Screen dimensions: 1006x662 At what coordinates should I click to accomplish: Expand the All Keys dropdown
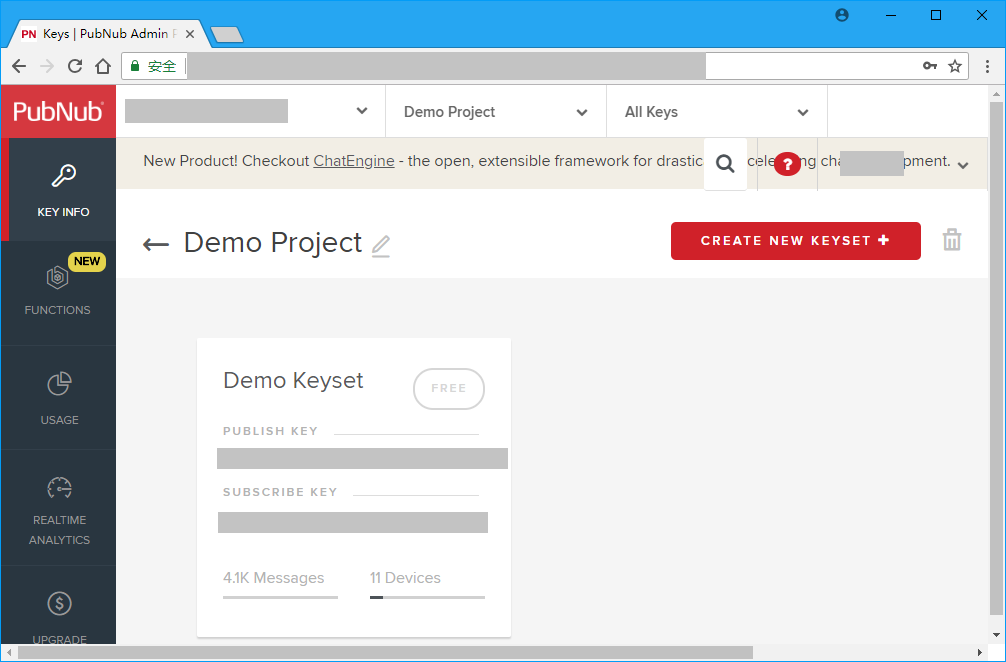point(803,112)
